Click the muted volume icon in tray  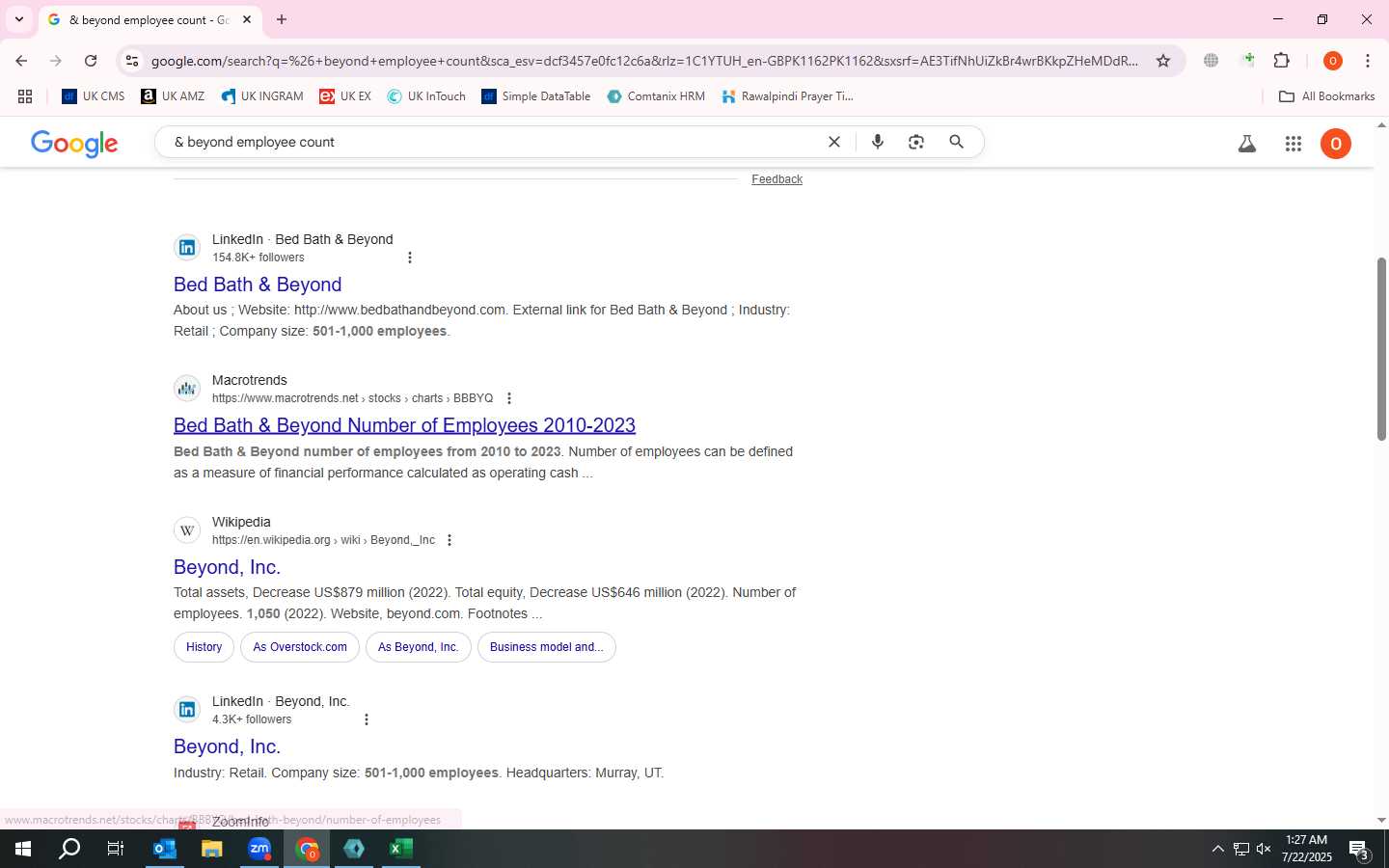(1264, 849)
